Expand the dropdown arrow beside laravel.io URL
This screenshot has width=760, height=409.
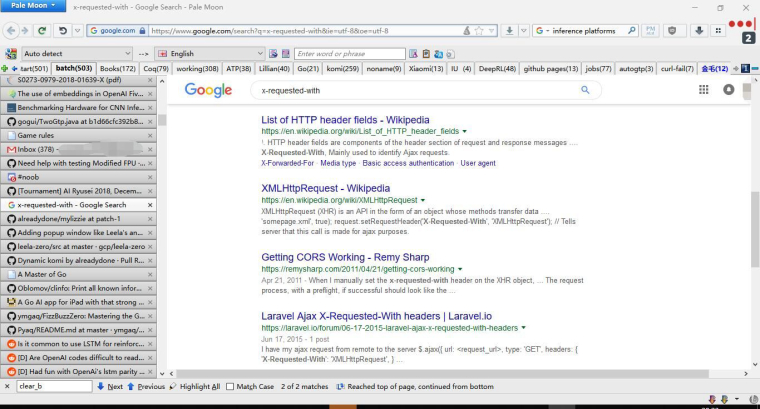tap(523, 328)
